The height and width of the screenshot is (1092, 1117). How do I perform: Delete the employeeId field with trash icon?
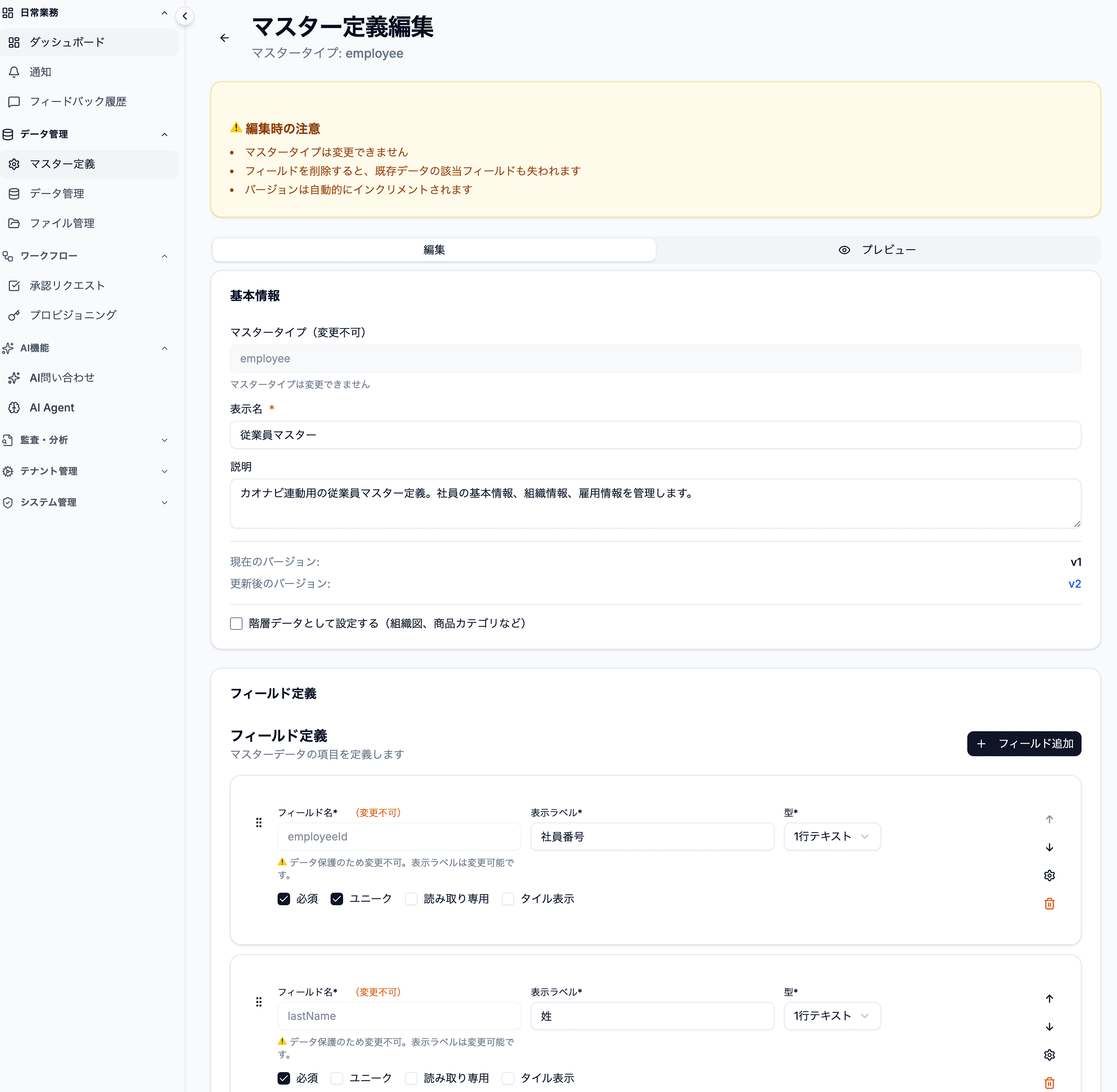click(1049, 903)
